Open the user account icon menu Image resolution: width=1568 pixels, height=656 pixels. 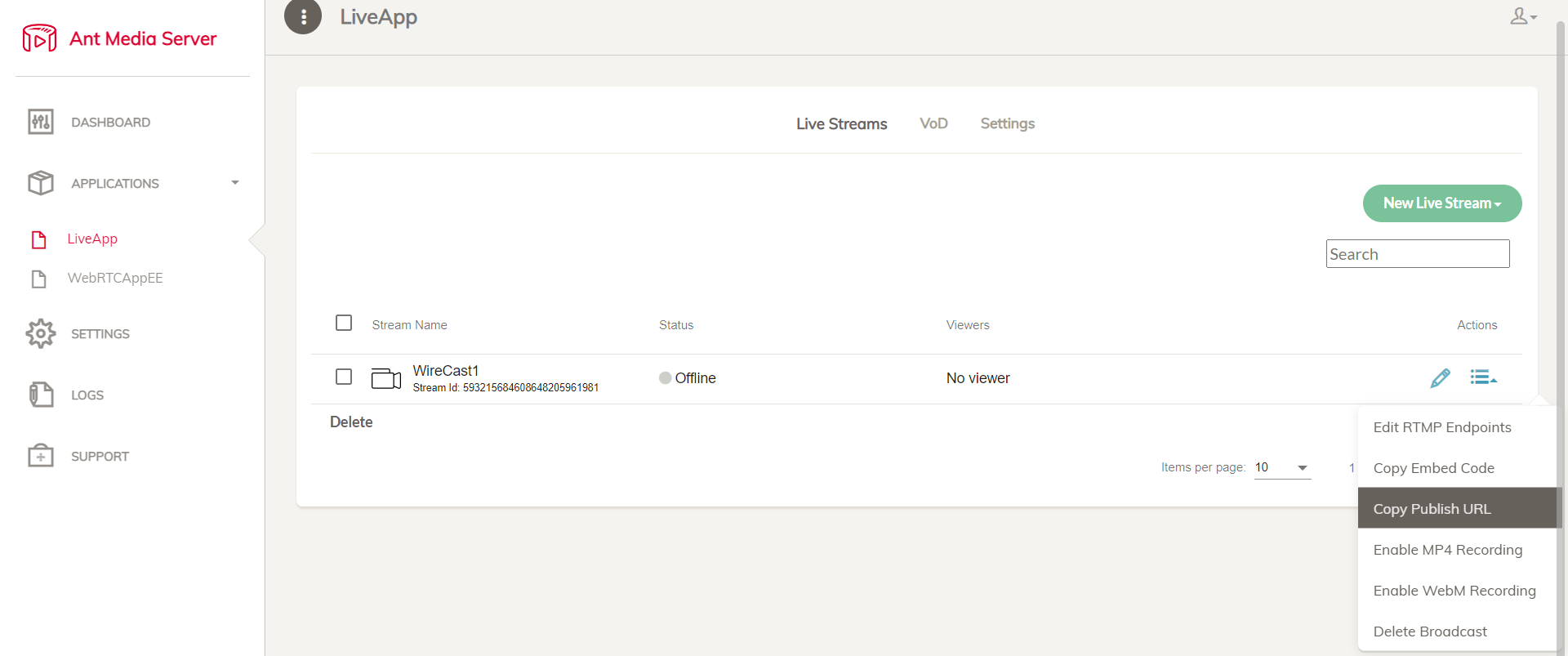pyautogui.click(x=1523, y=16)
